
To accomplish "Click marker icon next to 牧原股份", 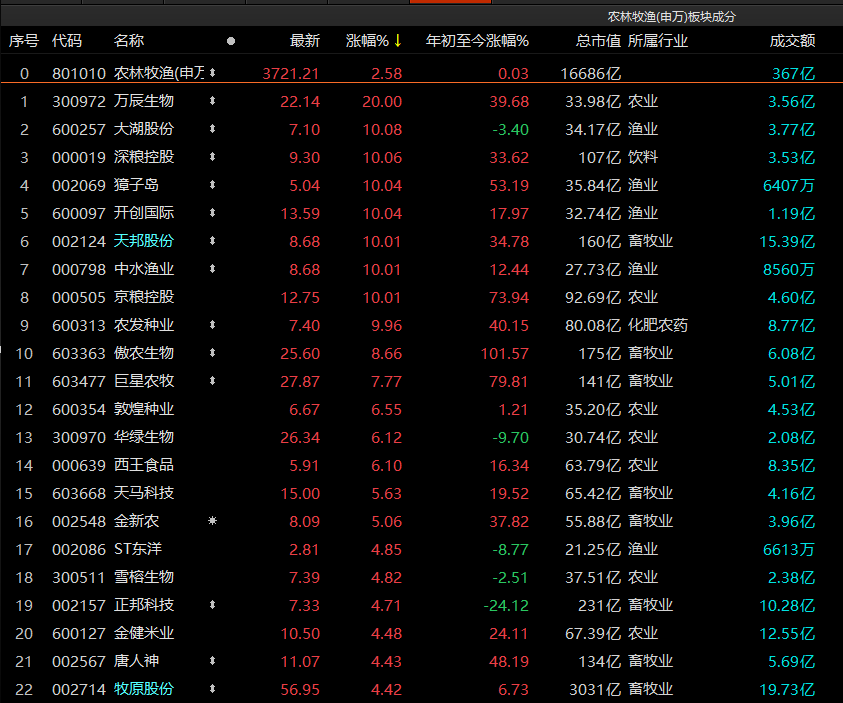I will tap(212, 688).
